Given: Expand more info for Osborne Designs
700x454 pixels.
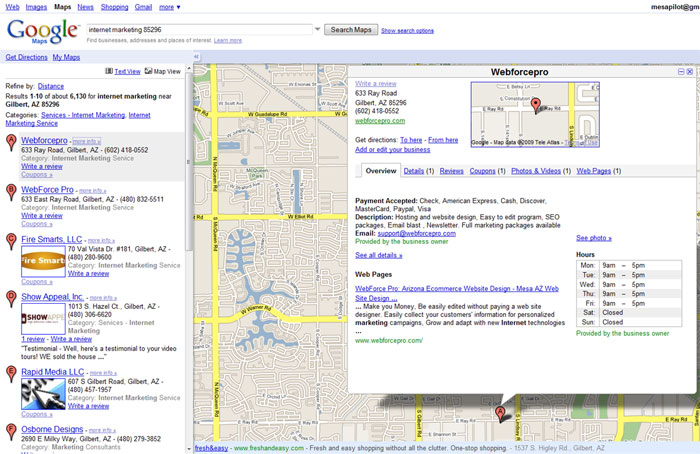Looking at the screenshot, I should (102, 430).
